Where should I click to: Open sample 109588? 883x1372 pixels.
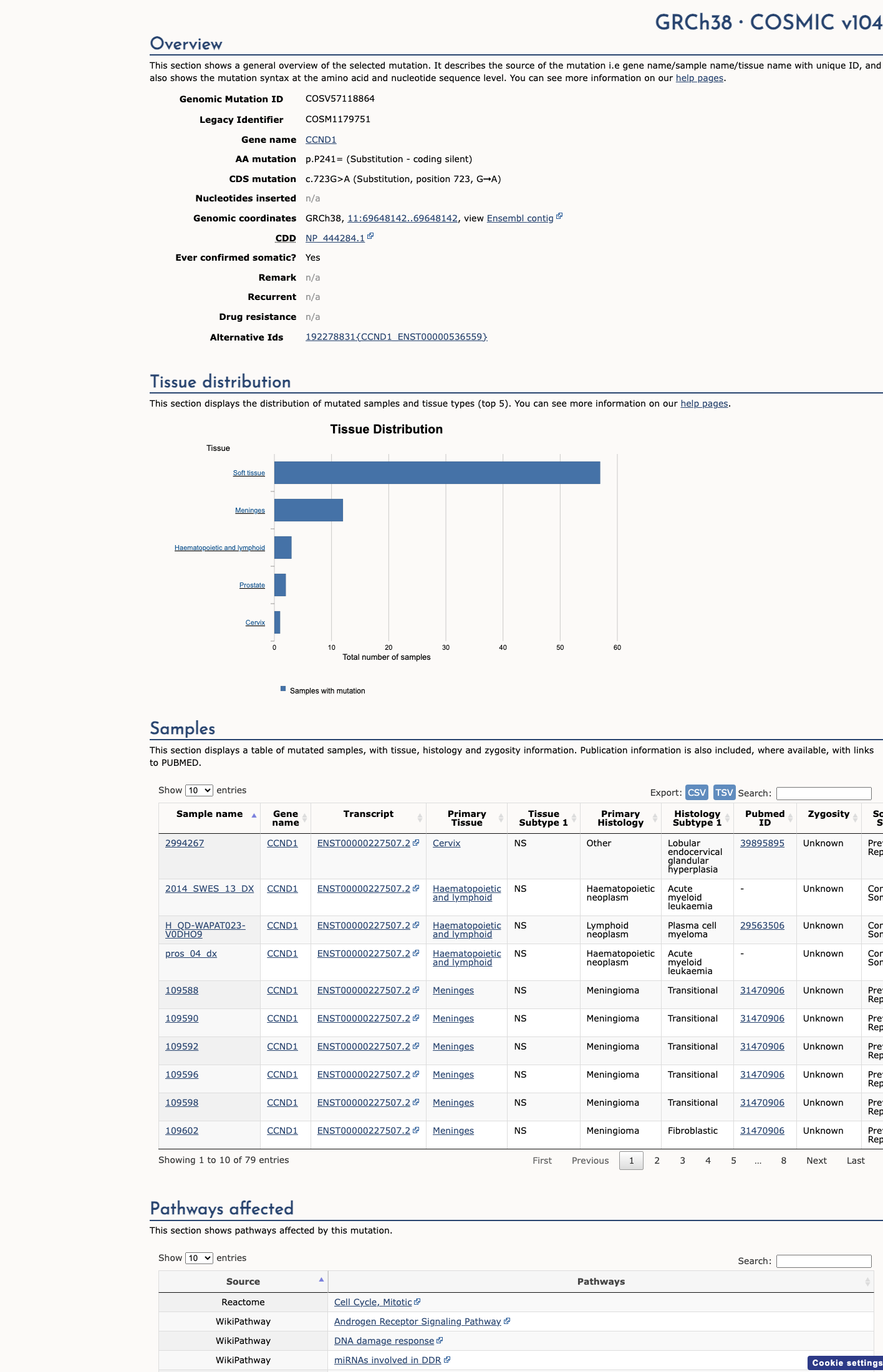pyautogui.click(x=181, y=990)
